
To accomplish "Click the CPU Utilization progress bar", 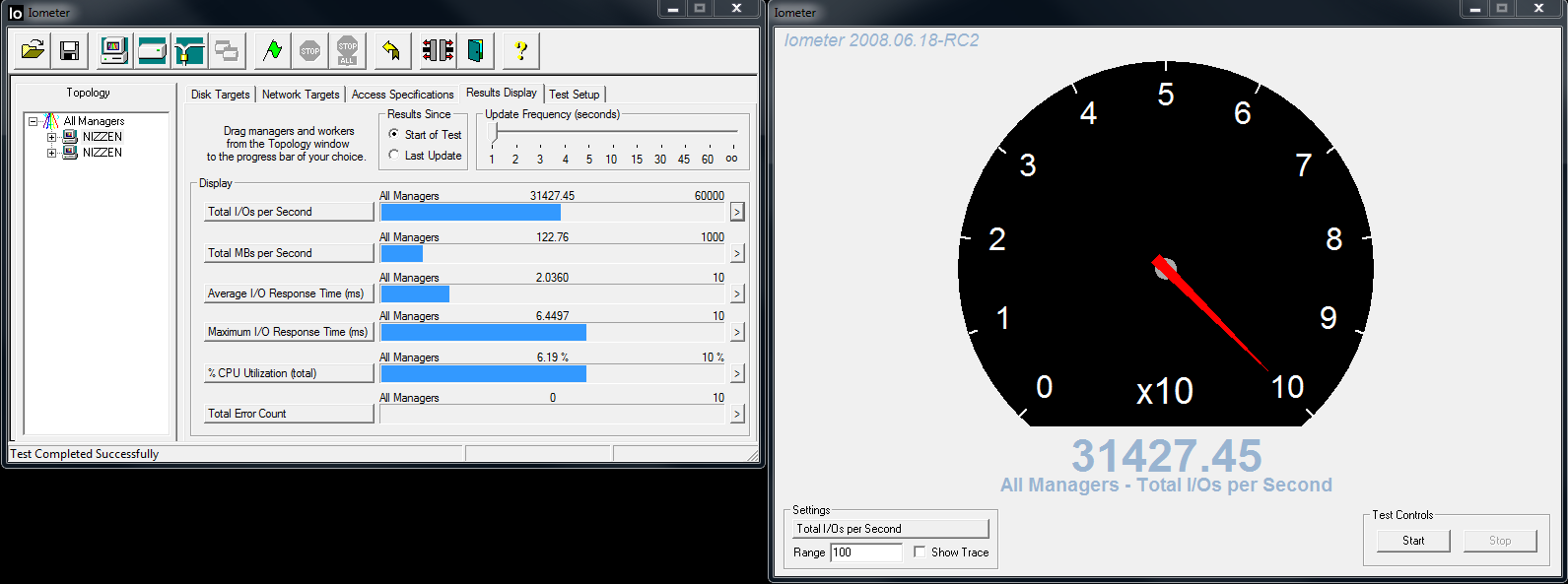I will tap(554, 373).
